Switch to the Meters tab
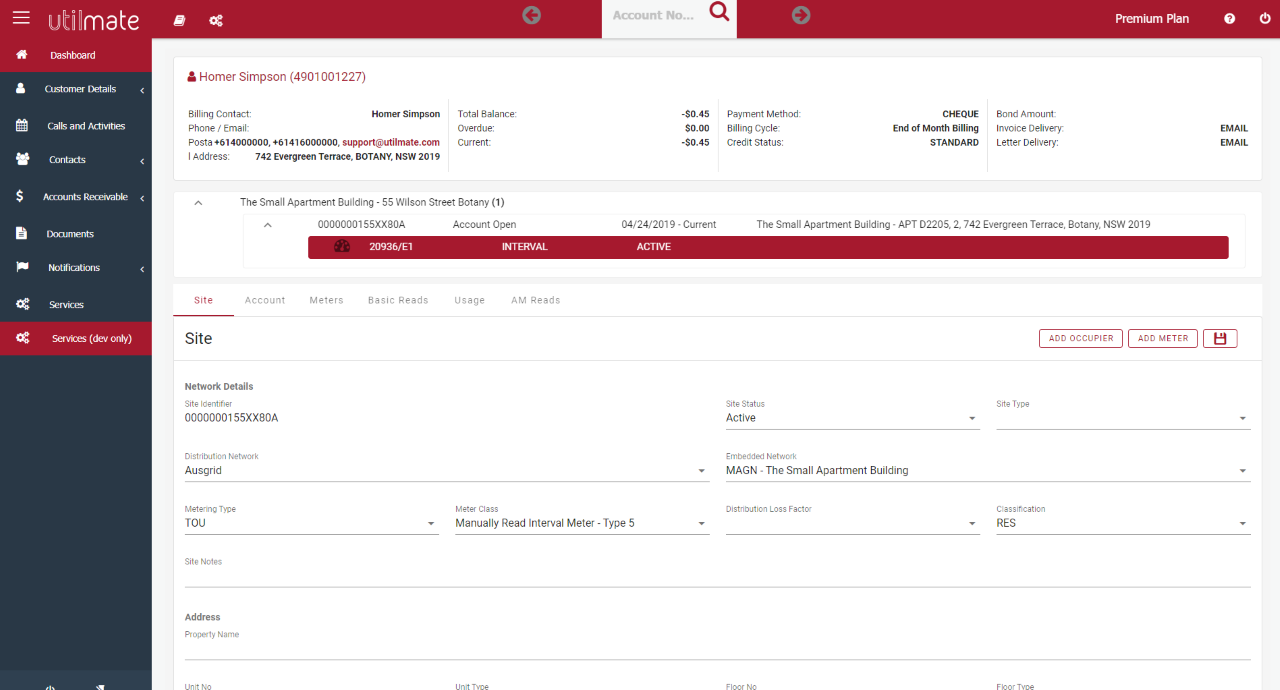Image resolution: width=1280 pixels, height=690 pixels. (x=326, y=300)
